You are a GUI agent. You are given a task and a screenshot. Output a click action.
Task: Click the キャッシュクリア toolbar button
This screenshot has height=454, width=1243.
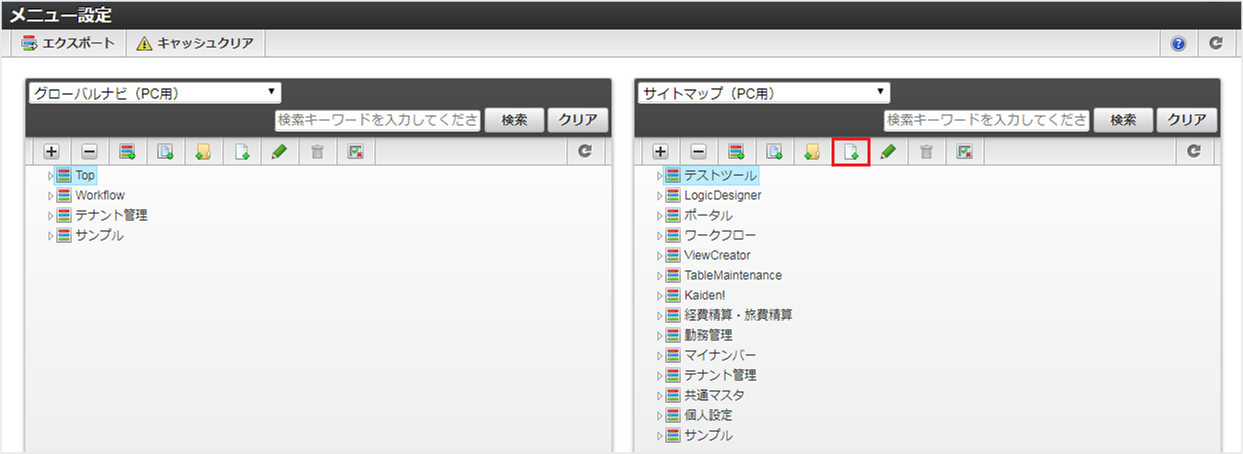pyautogui.click(x=195, y=44)
